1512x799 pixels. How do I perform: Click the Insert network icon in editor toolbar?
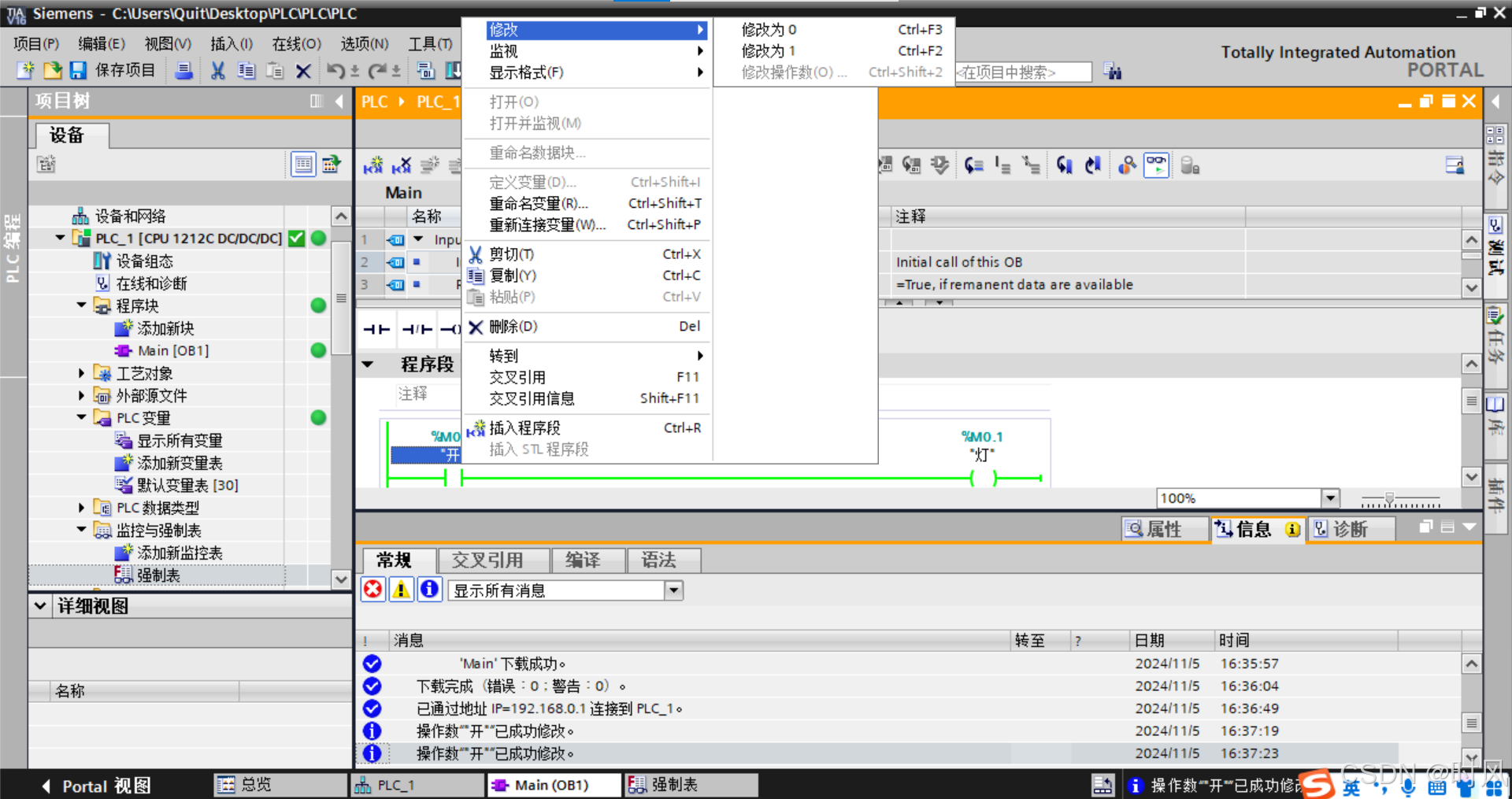pos(373,165)
